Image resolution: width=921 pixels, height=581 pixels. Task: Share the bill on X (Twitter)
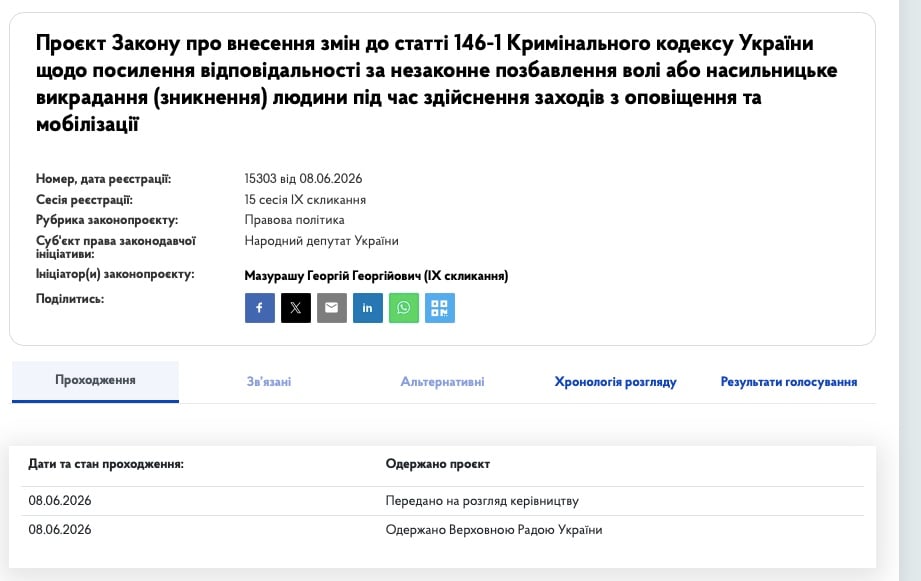(x=295, y=308)
